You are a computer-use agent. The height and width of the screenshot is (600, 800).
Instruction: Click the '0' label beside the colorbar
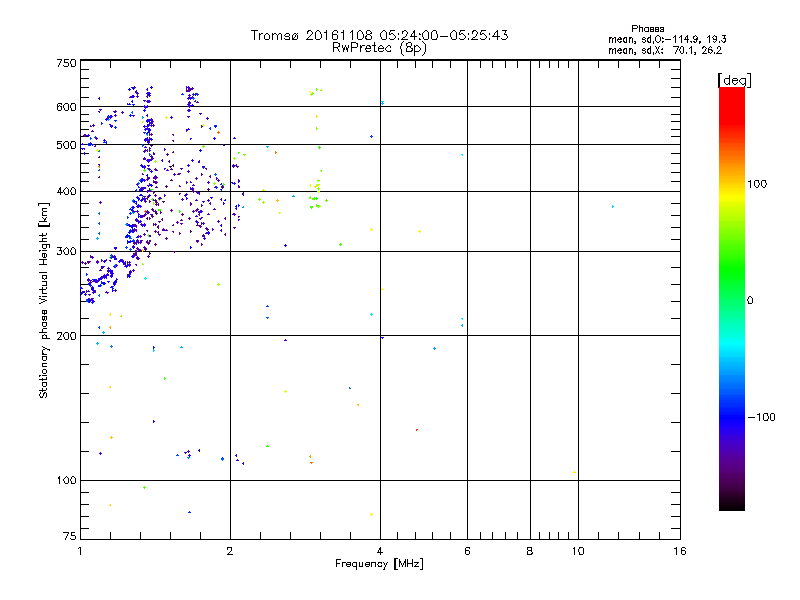click(x=750, y=301)
